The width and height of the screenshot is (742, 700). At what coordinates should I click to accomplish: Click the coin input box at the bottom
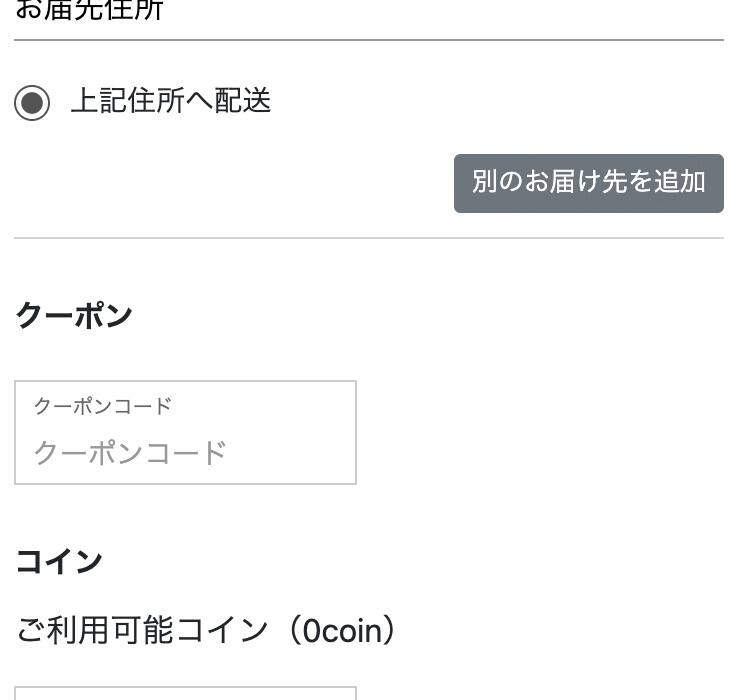(x=185, y=693)
